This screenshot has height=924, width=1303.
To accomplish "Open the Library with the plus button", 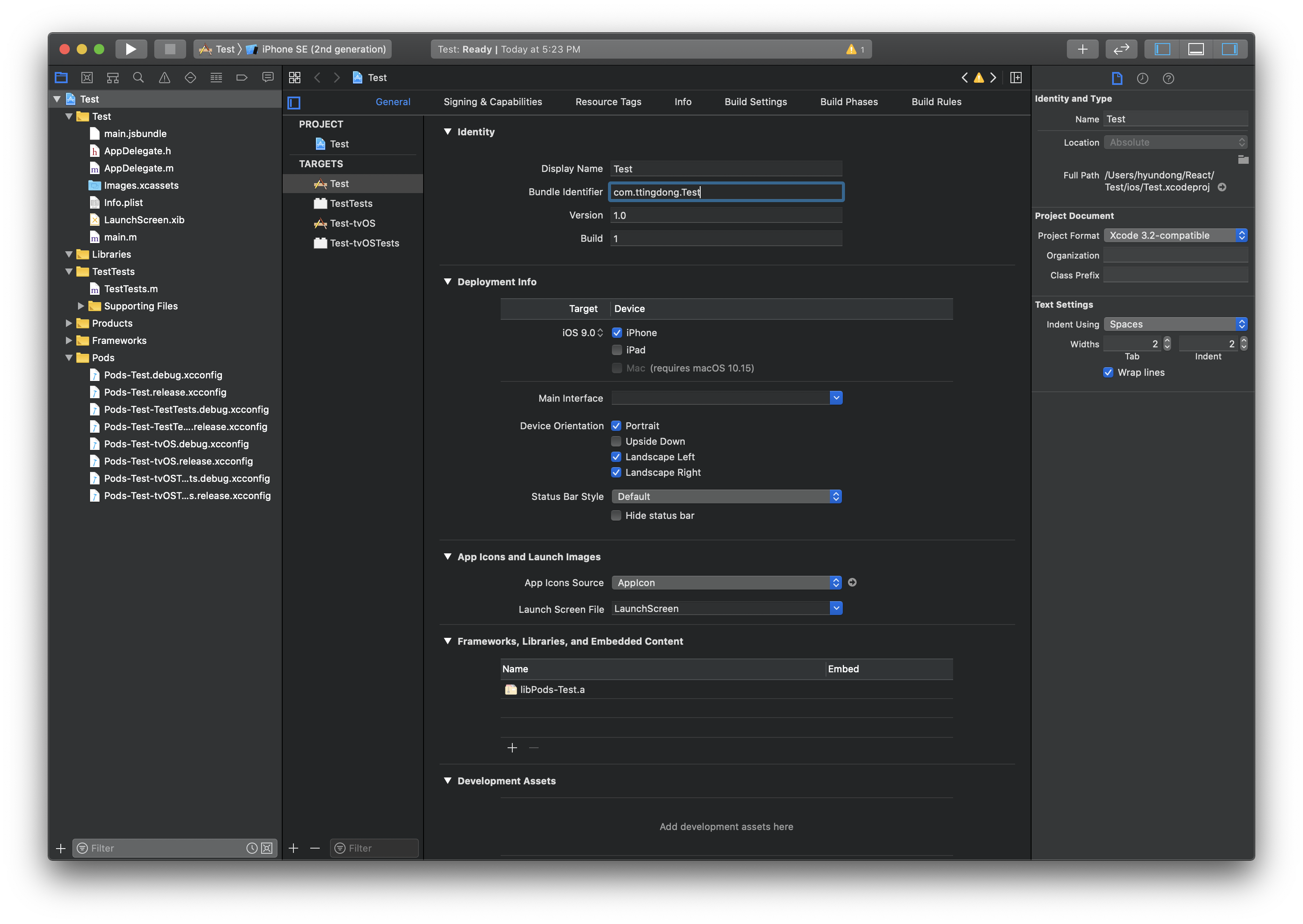I will (1082, 49).
